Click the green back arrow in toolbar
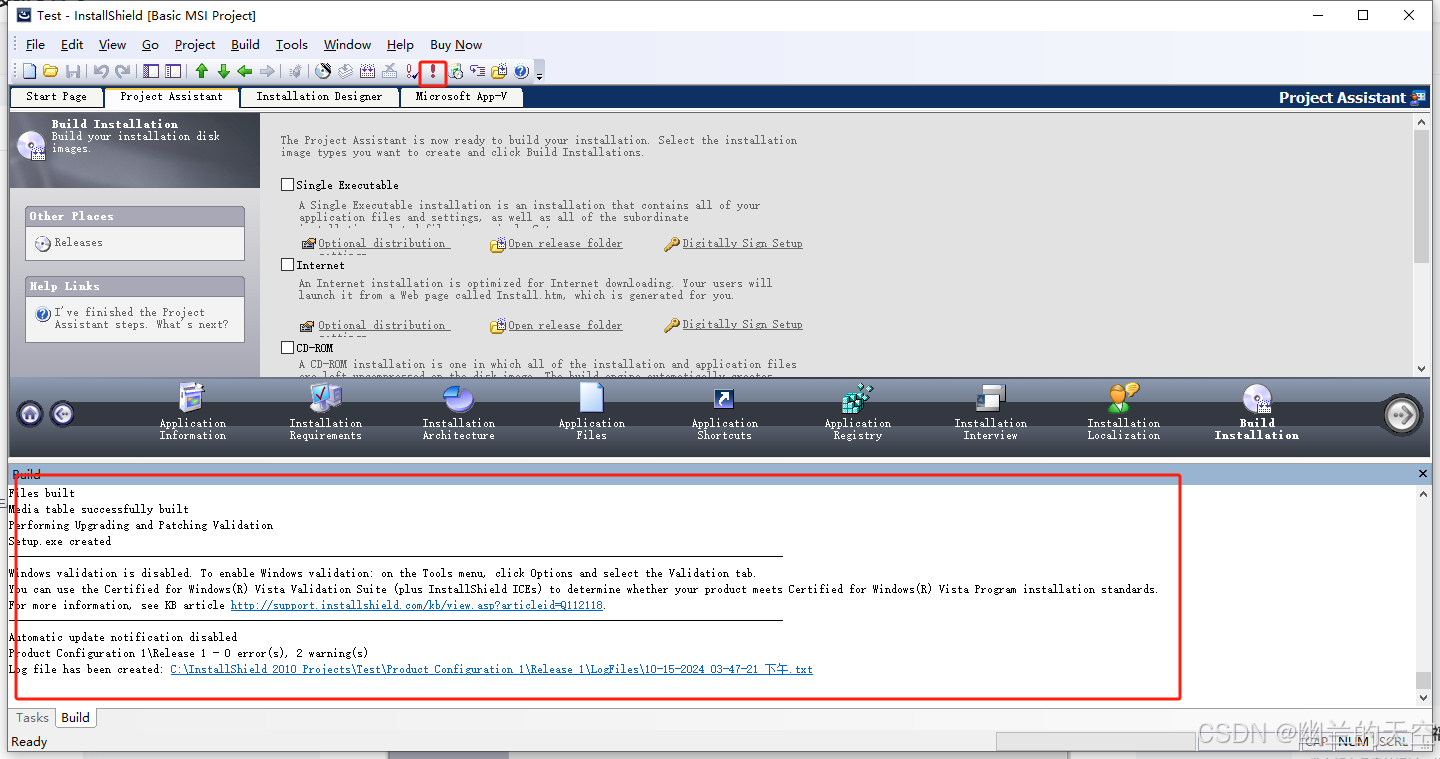The width and height of the screenshot is (1440, 759). tap(244, 71)
